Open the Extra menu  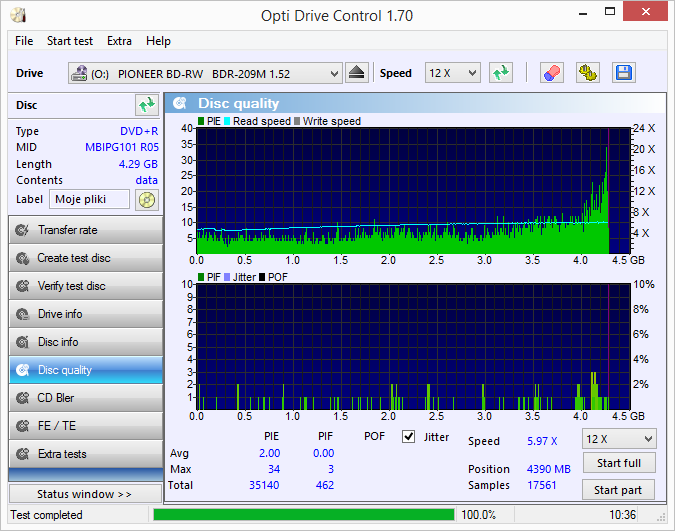[119, 41]
